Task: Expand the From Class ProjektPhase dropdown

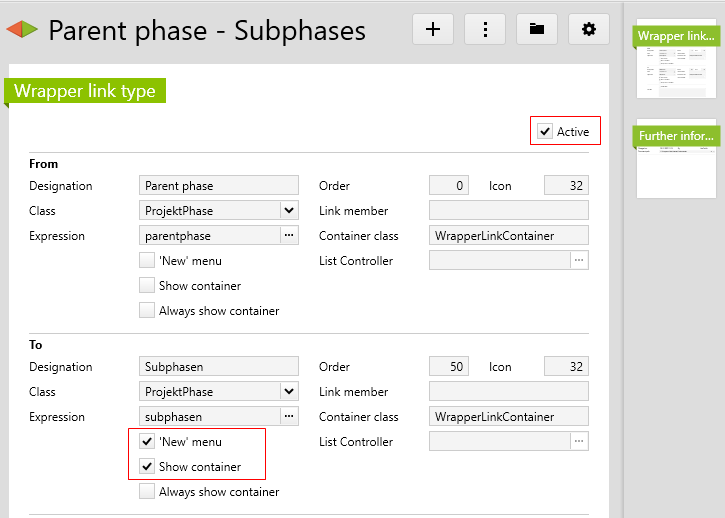Action: pos(288,211)
